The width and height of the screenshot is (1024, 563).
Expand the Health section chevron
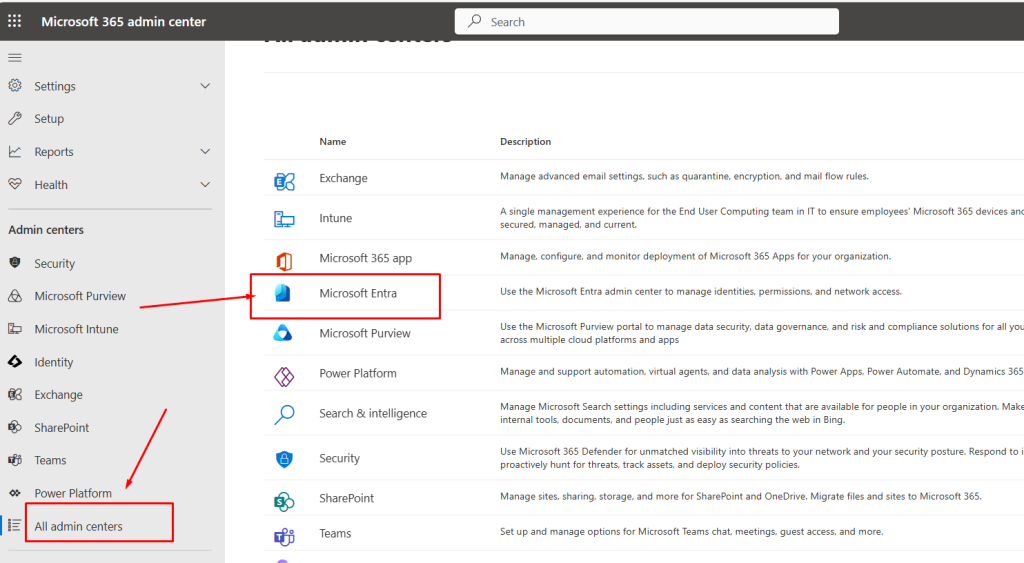tap(205, 185)
